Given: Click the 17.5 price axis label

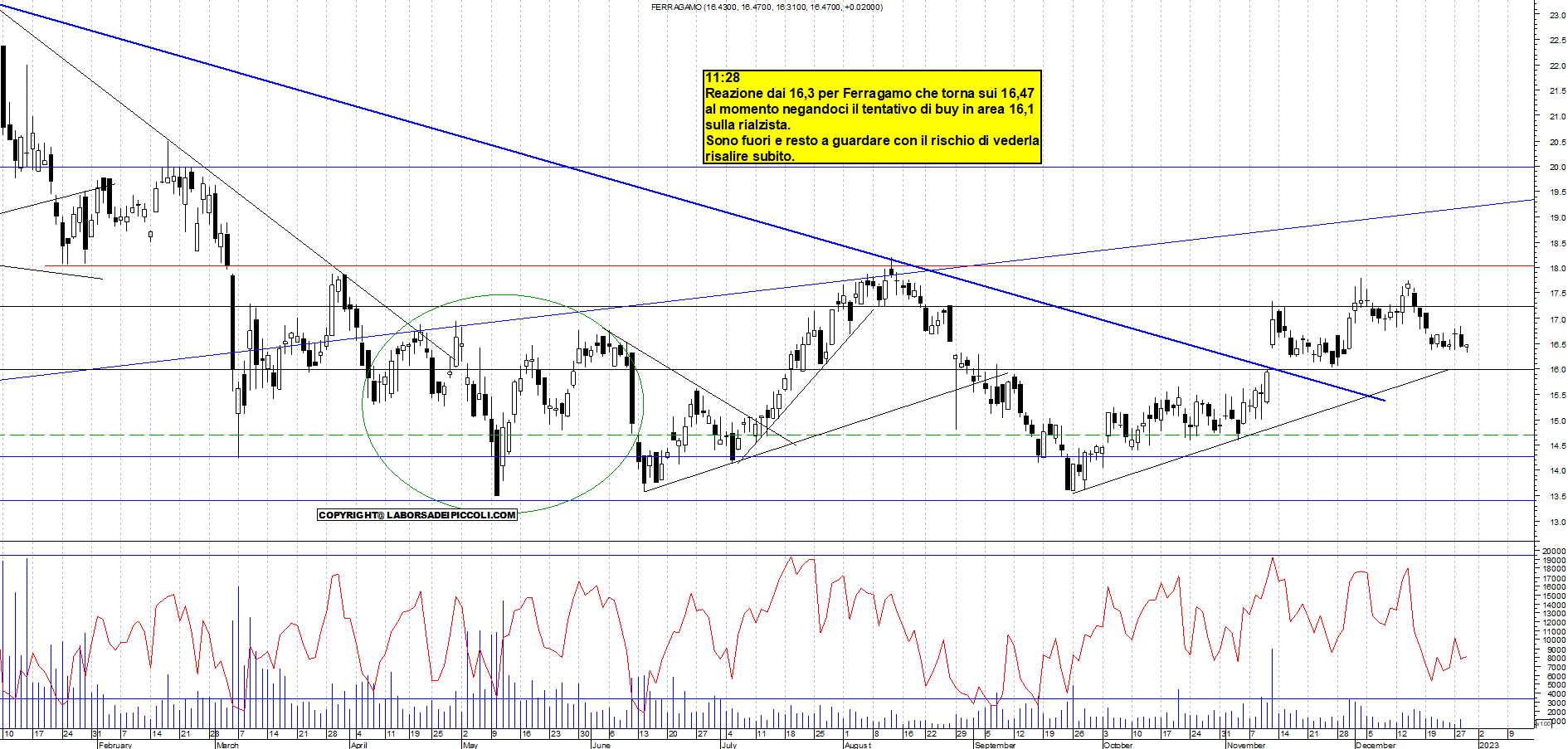Looking at the screenshot, I should [x=1557, y=294].
